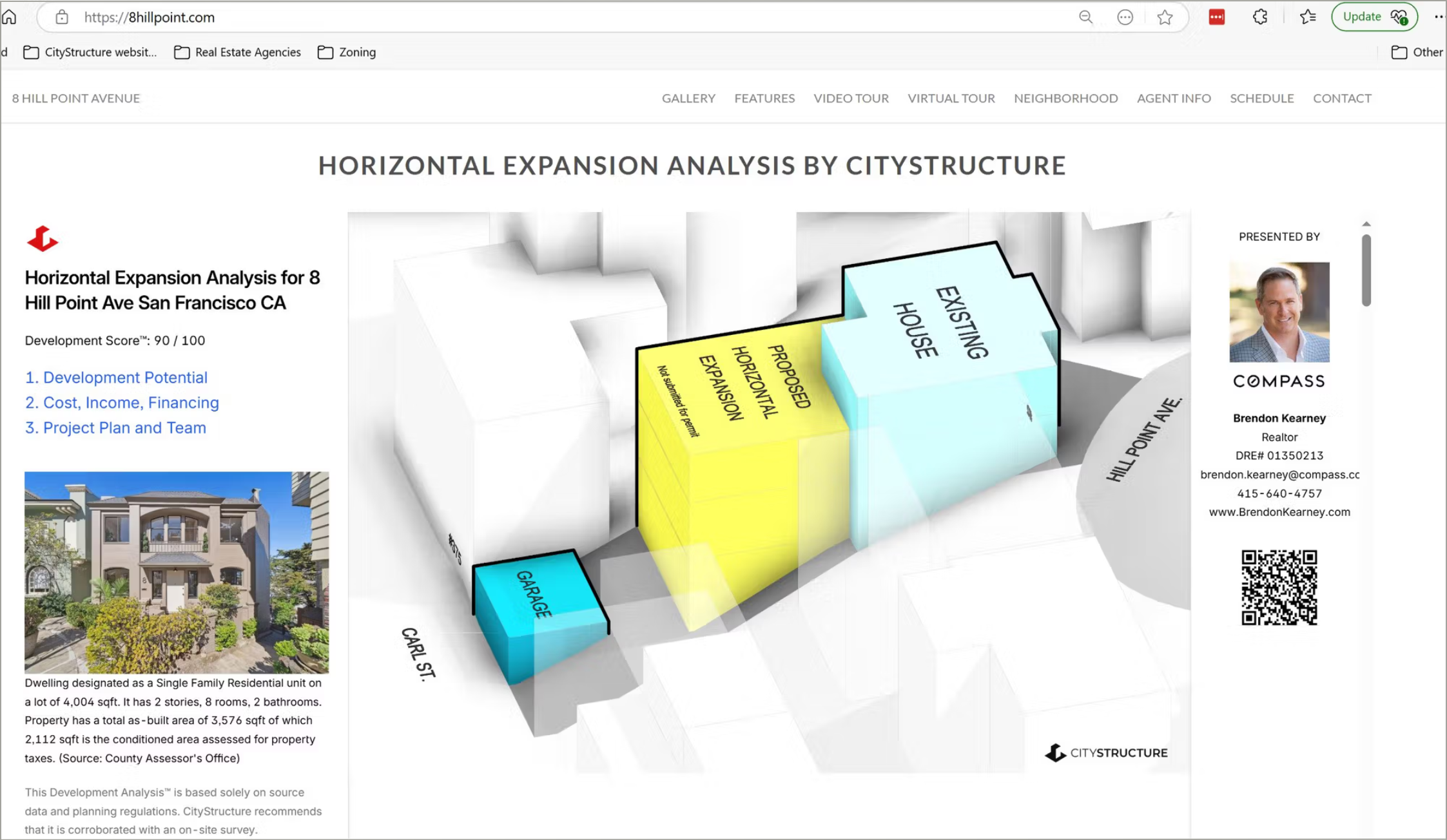Open the Extensions puzzle icon
This screenshot has width=1447, height=840.
(1260, 17)
